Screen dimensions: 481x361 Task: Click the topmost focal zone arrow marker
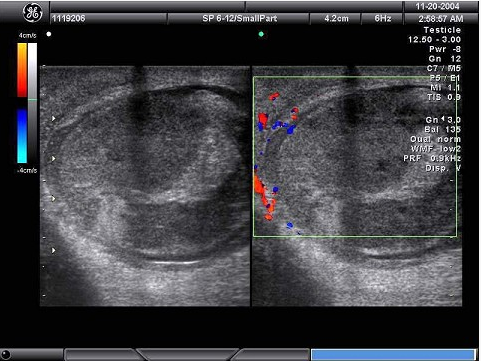[x=53, y=118]
